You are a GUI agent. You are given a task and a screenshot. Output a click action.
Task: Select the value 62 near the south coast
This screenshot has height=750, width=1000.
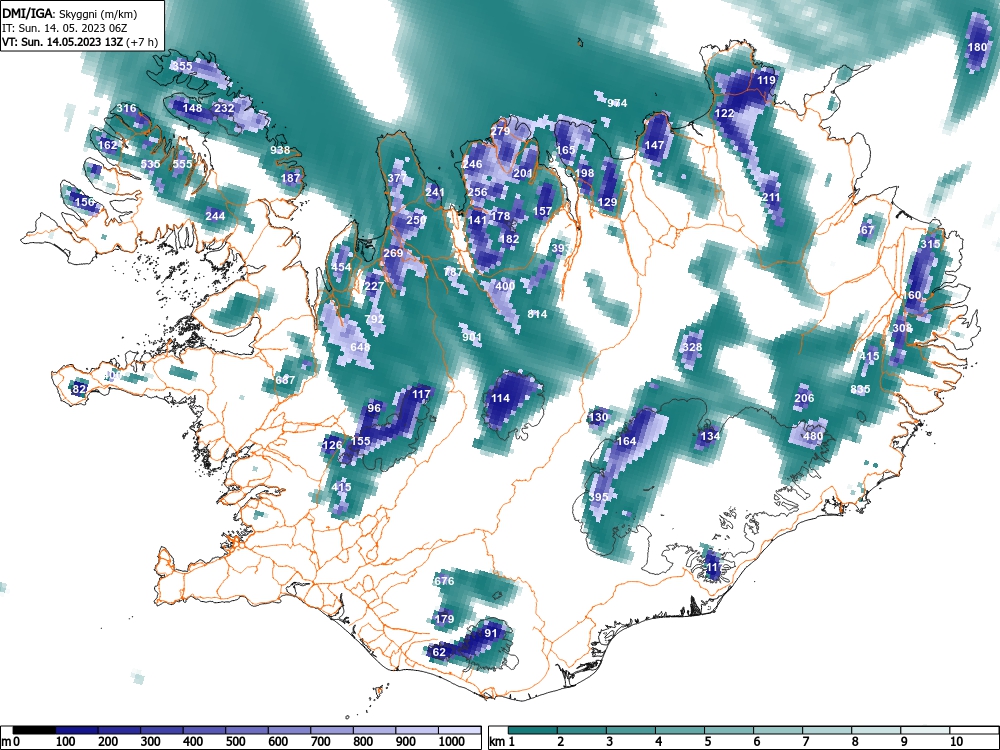pos(439,652)
